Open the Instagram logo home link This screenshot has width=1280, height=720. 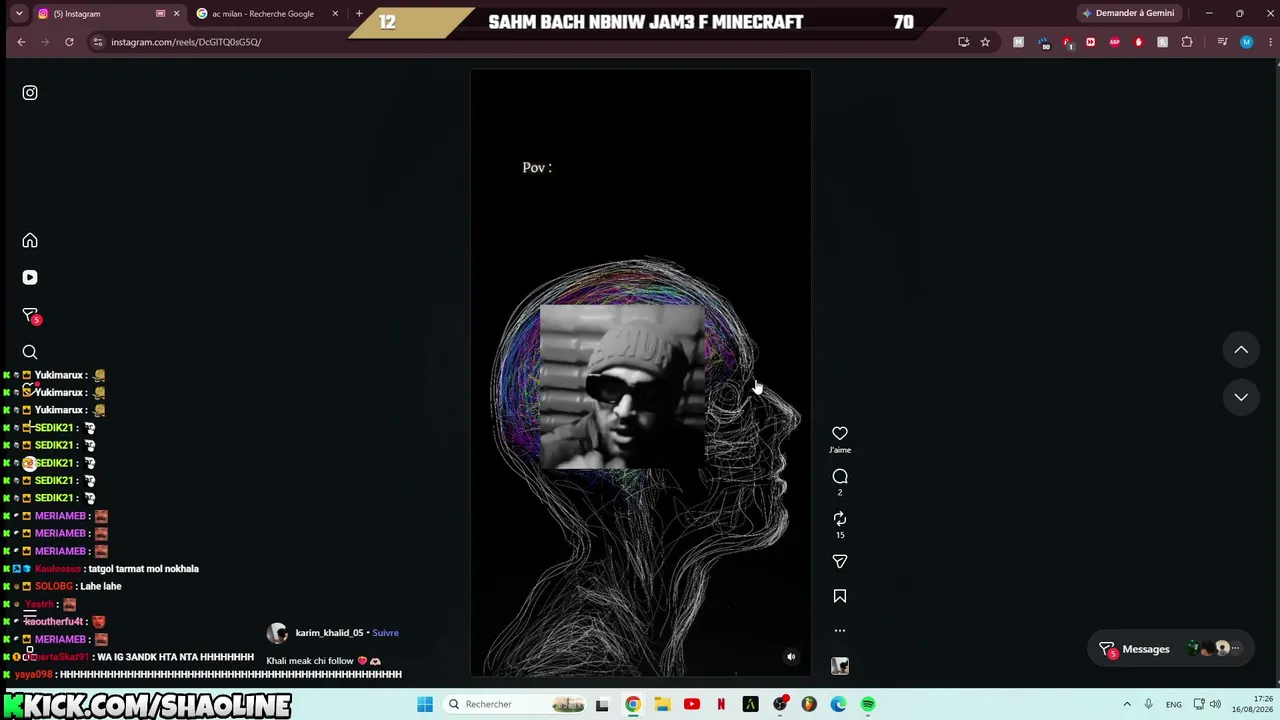30,93
